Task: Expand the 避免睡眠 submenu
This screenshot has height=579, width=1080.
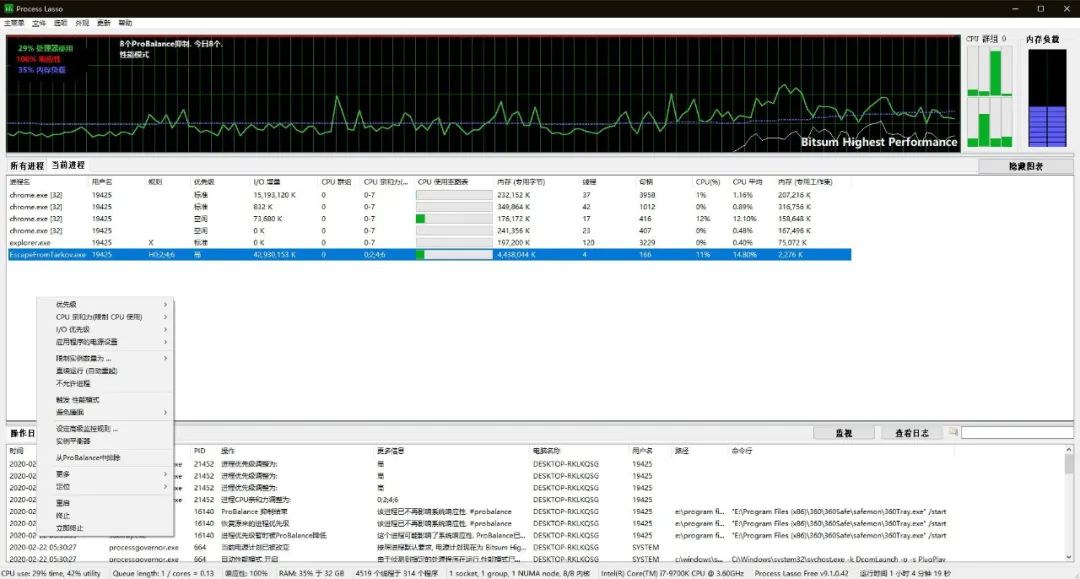Action: pyautogui.click(x=105, y=412)
